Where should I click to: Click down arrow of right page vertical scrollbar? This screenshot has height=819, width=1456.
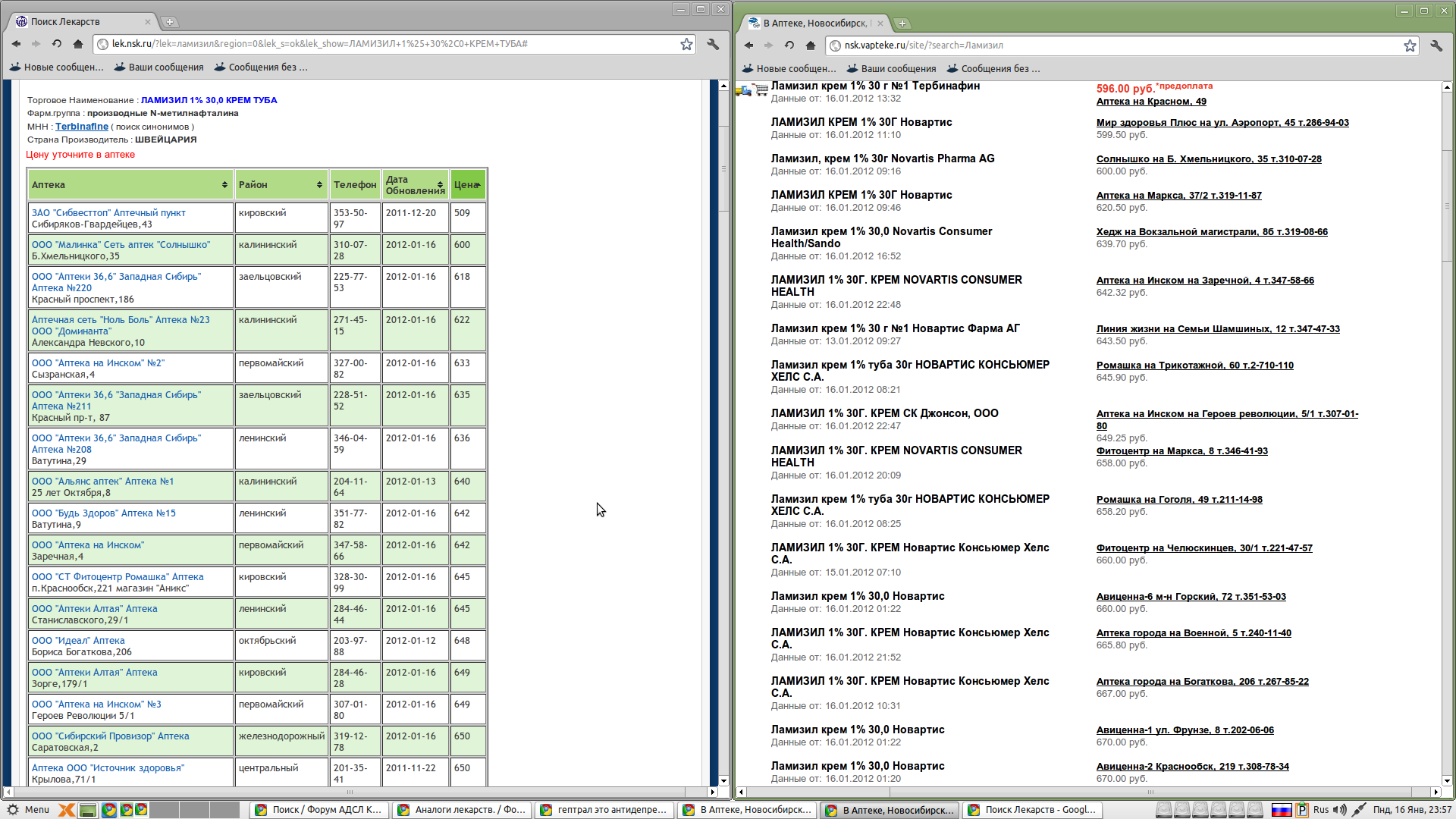tap(1447, 780)
